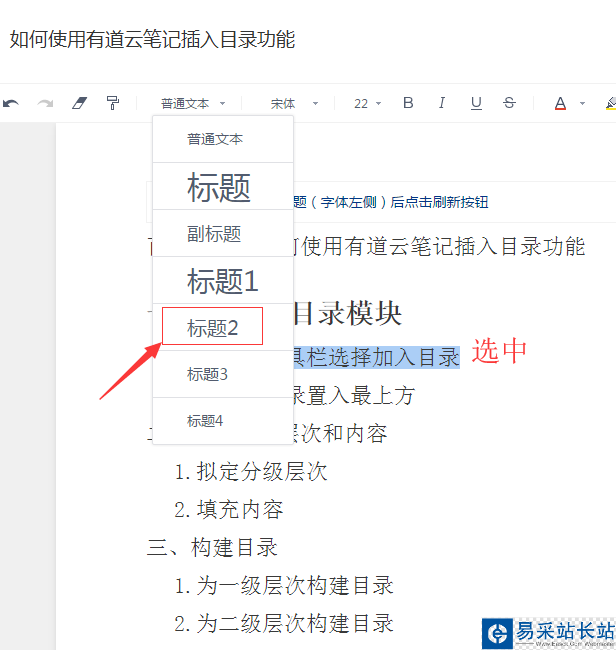Click the line 2. 为二级层次构建目录
This screenshot has height=650, width=616.
tap(284, 623)
